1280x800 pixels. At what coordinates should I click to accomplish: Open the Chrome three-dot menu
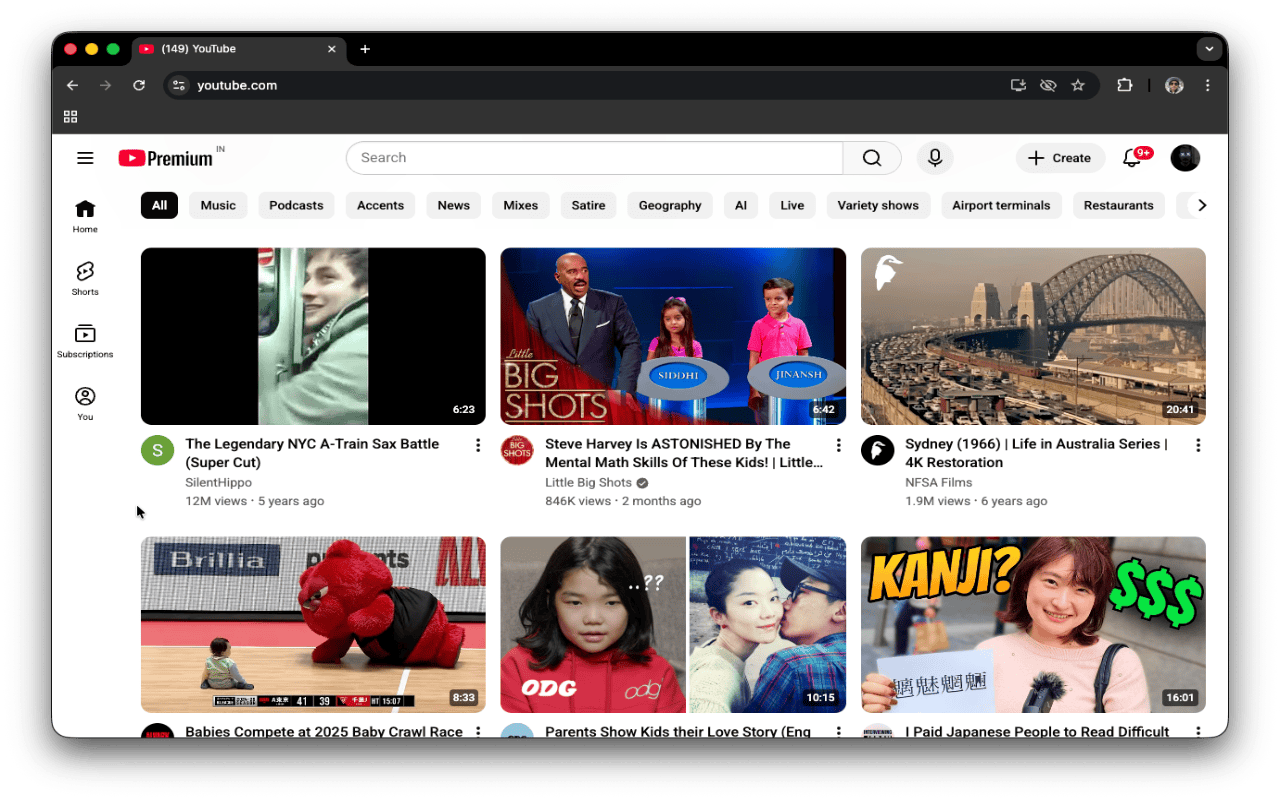coord(1208,86)
